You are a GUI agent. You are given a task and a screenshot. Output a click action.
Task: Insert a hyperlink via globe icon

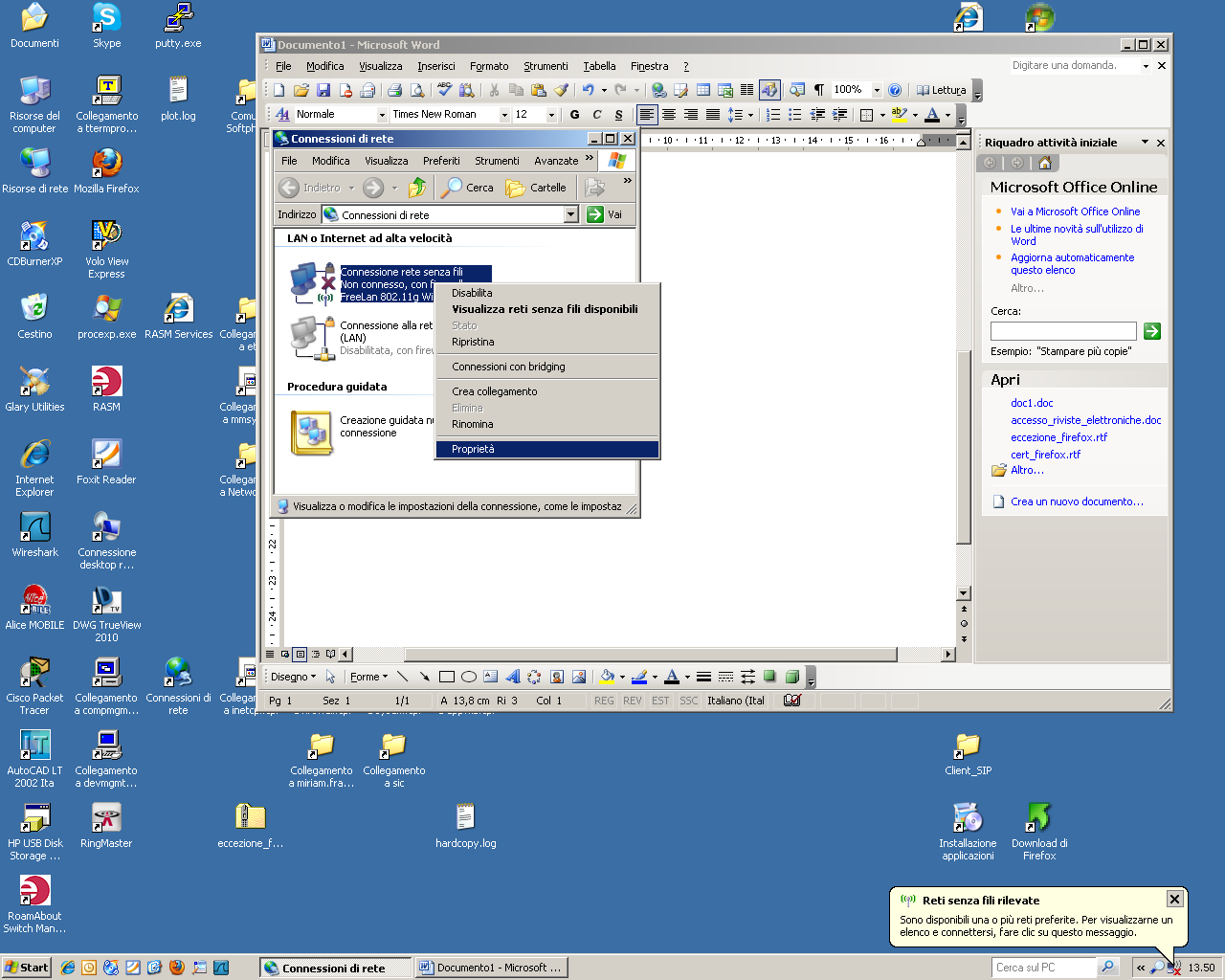pyautogui.click(x=658, y=90)
